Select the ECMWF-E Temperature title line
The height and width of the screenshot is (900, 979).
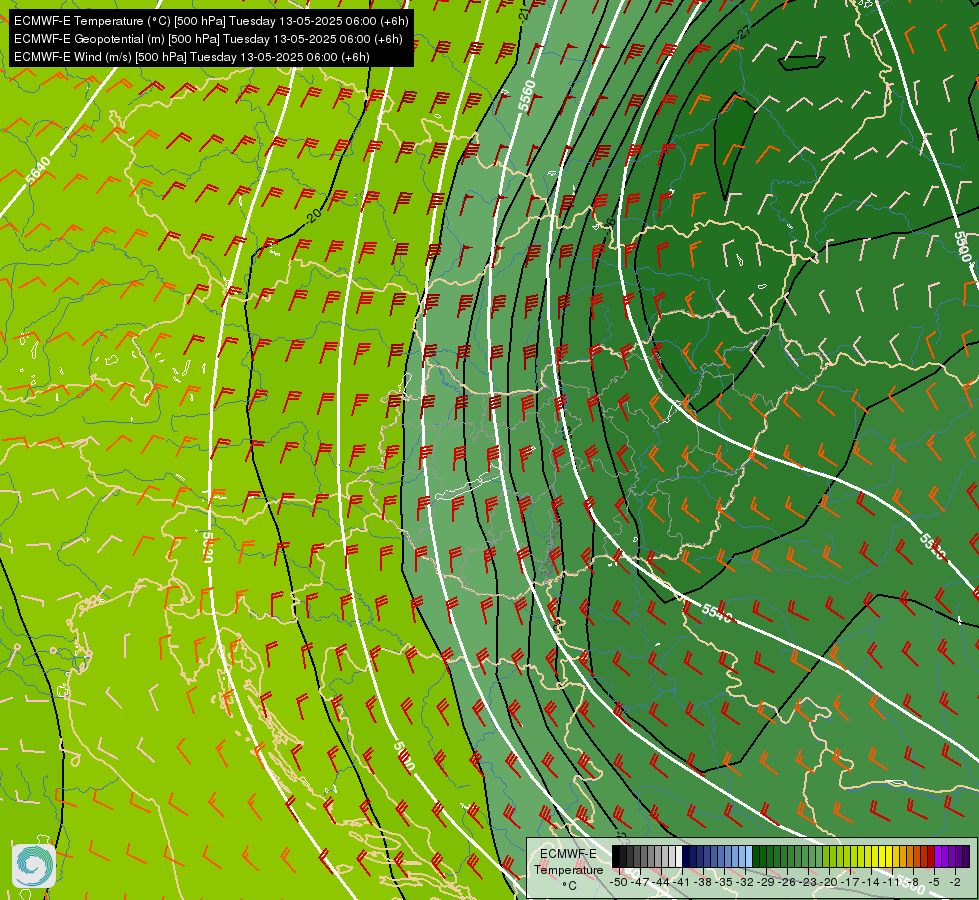point(211,21)
